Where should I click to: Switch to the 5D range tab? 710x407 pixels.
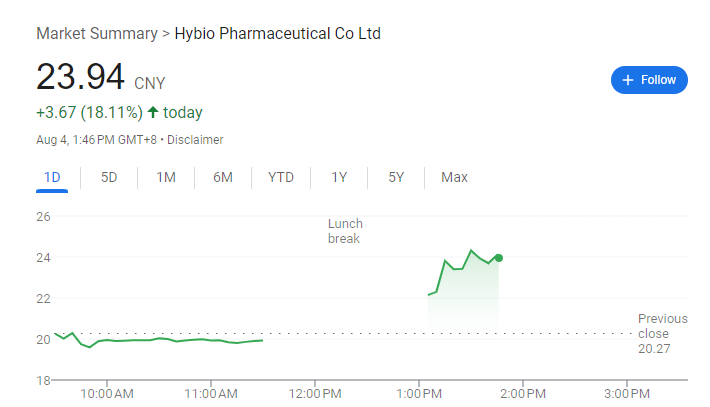(x=109, y=177)
